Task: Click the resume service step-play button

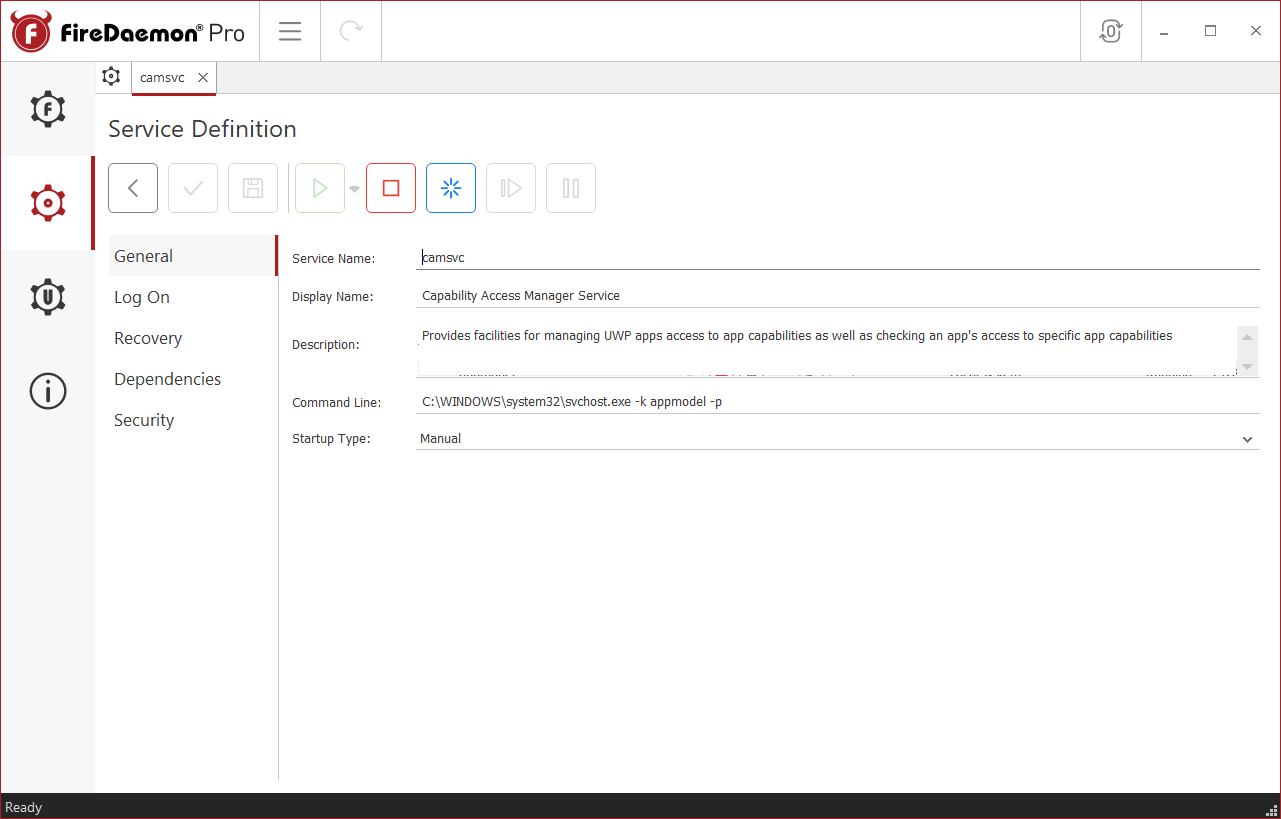Action: pyautogui.click(x=511, y=188)
